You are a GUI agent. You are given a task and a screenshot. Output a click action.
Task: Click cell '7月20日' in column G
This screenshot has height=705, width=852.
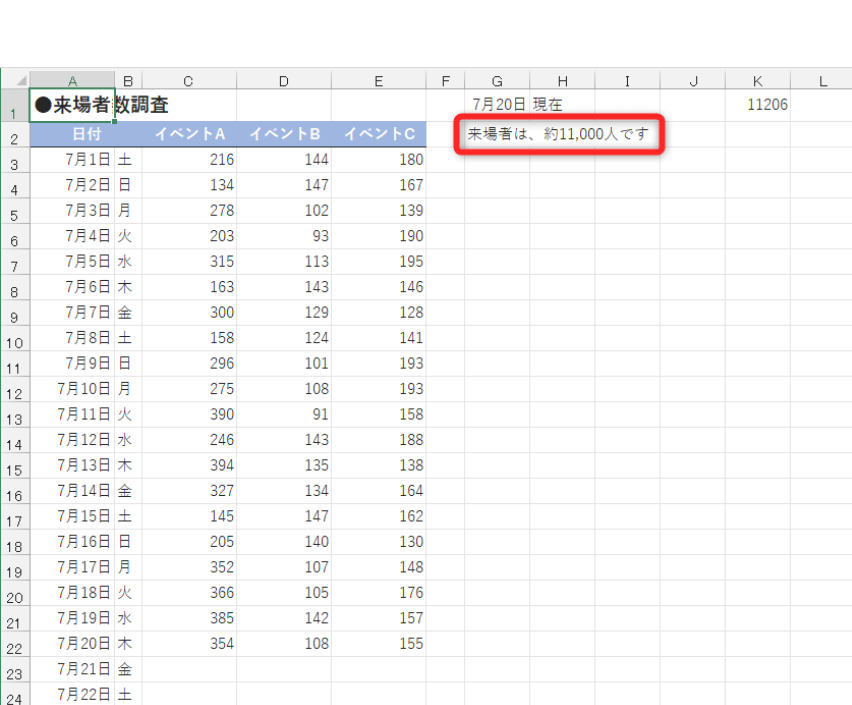click(x=497, y=104)
